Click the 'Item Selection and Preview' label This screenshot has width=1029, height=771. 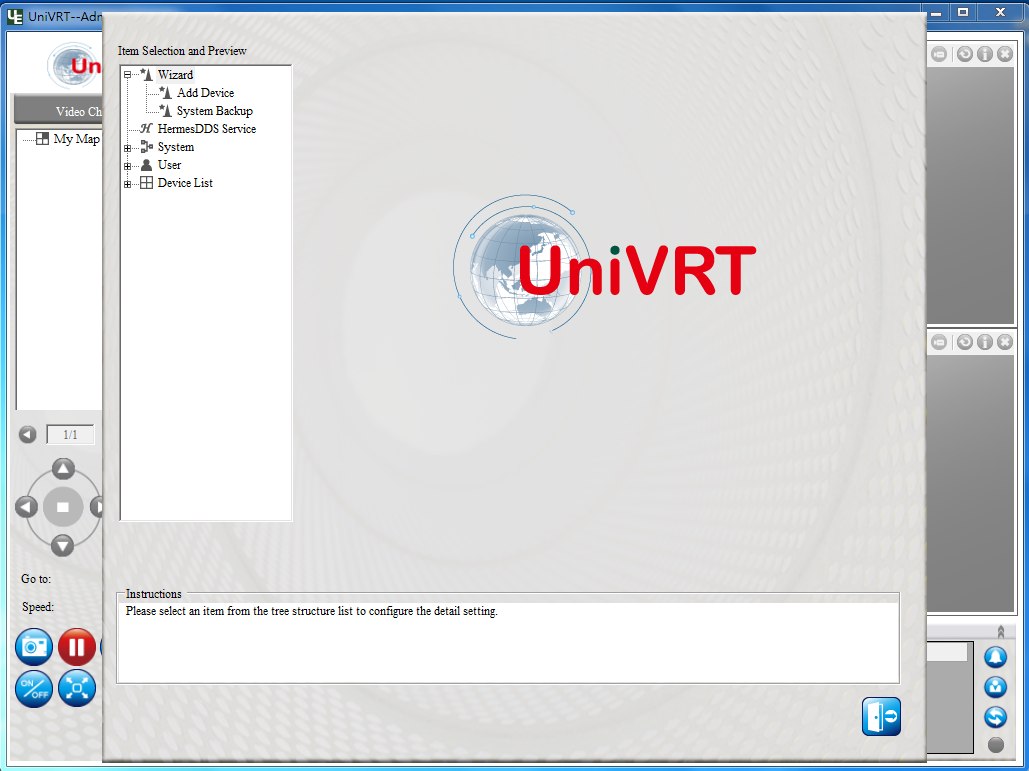(x=182, y=51)
